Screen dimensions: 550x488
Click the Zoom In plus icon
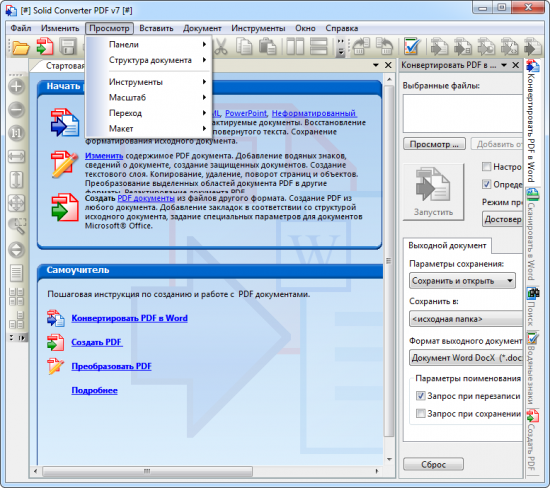pos(16,86)
